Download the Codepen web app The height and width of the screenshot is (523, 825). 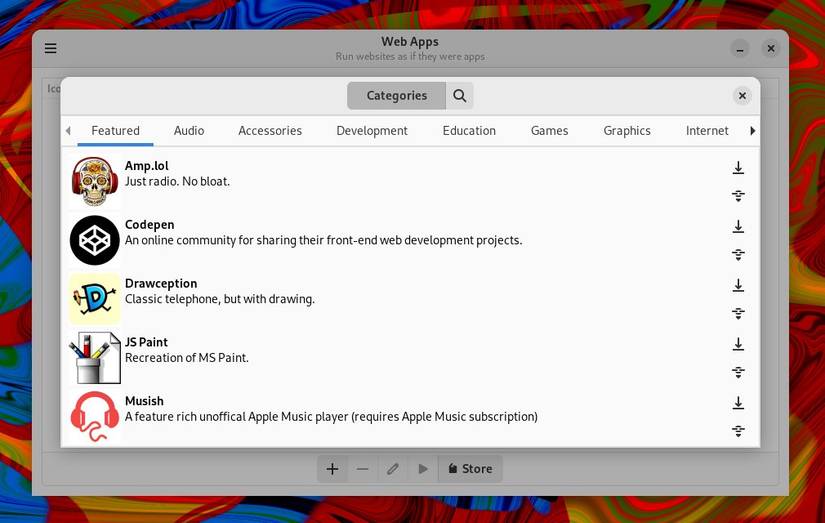tap(738, 227)
